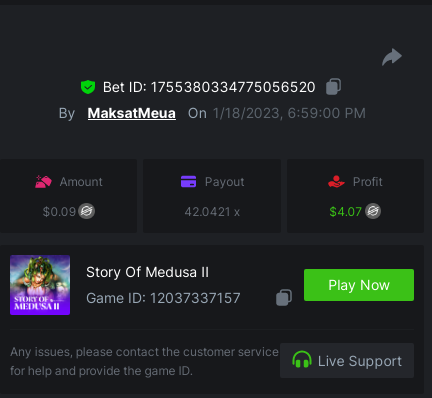432x398 pixels.
Task: Click the red Profit hand icon
Action: click(x=336, y=182)
